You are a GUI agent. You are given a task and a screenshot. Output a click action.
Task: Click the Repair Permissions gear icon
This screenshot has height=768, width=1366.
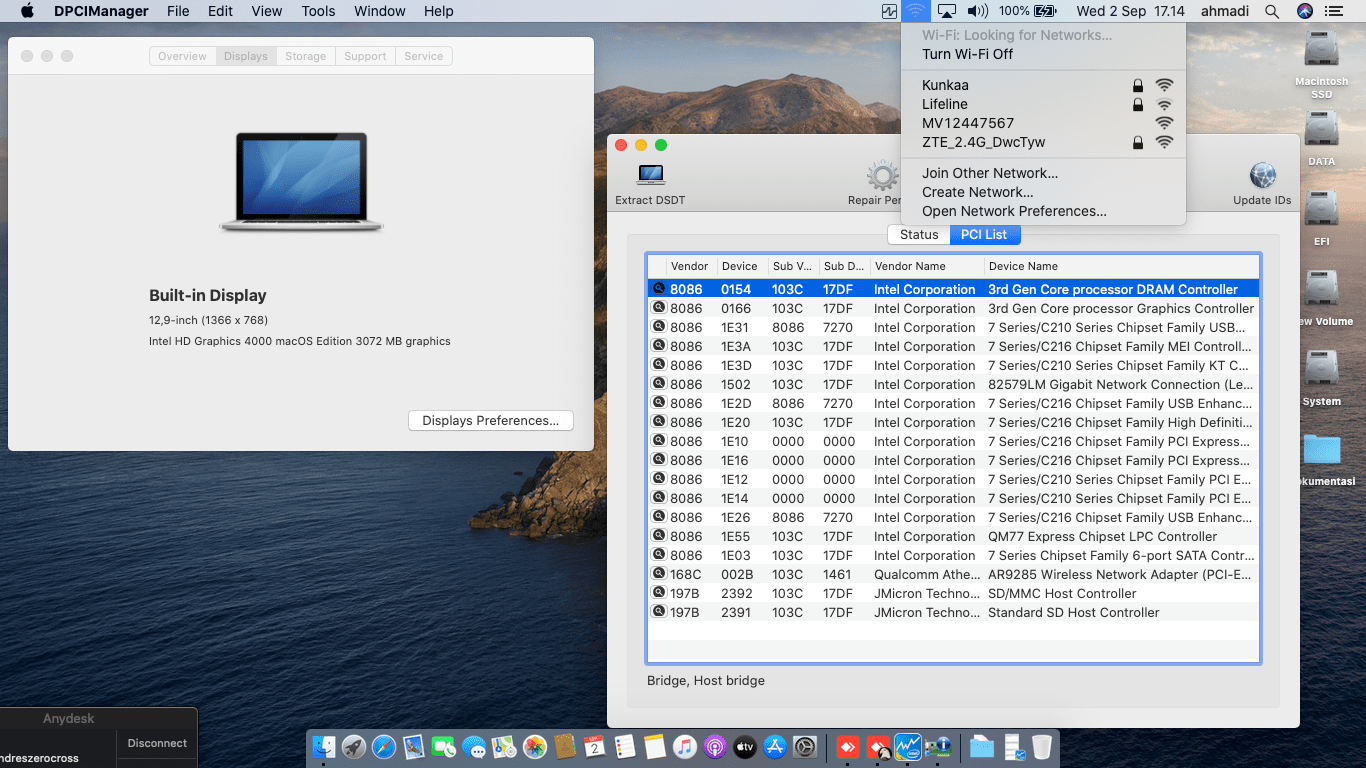[882, 176]
